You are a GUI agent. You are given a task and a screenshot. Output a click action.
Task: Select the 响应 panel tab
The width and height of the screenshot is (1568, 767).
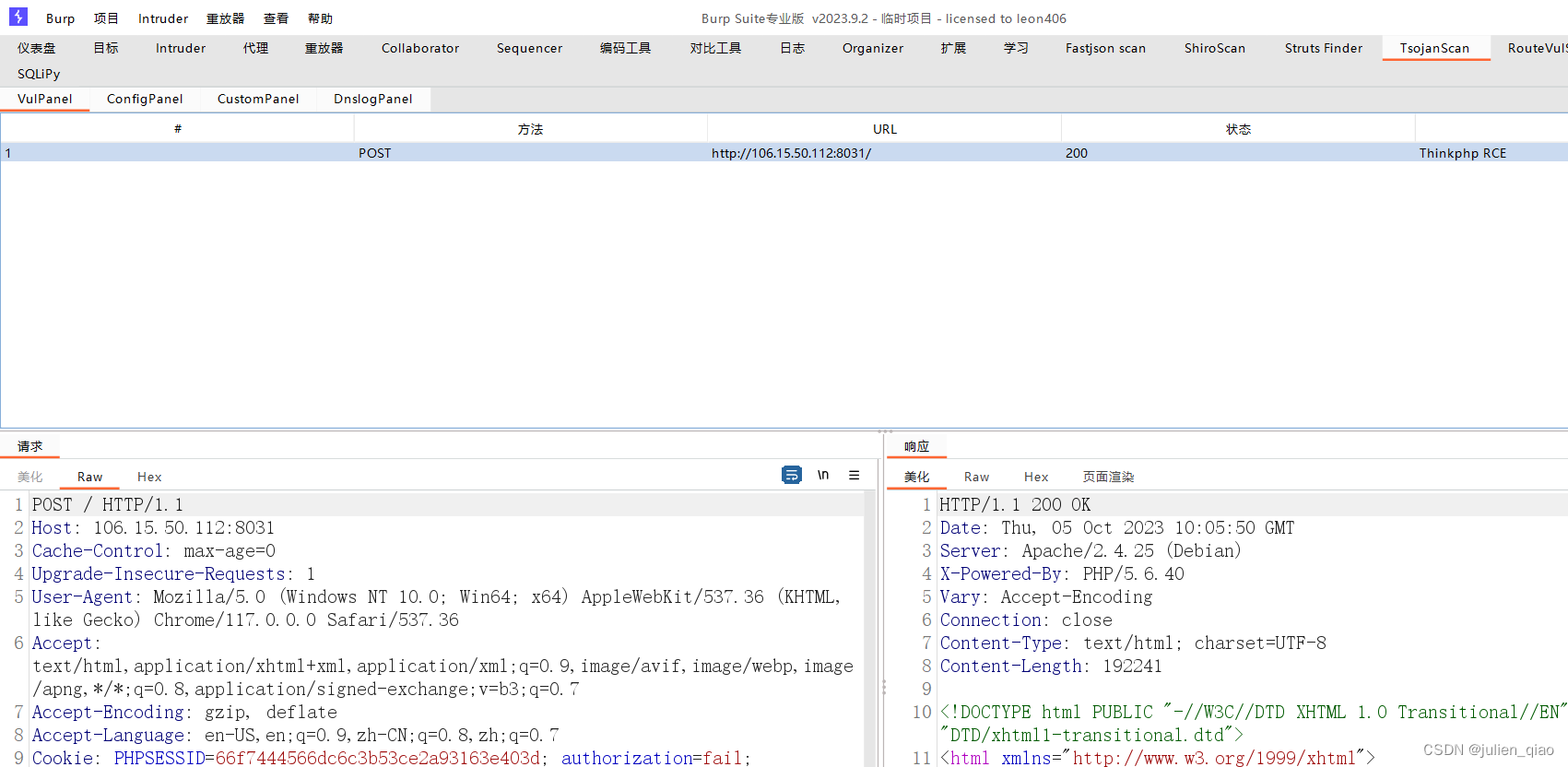tap(916, 446)
